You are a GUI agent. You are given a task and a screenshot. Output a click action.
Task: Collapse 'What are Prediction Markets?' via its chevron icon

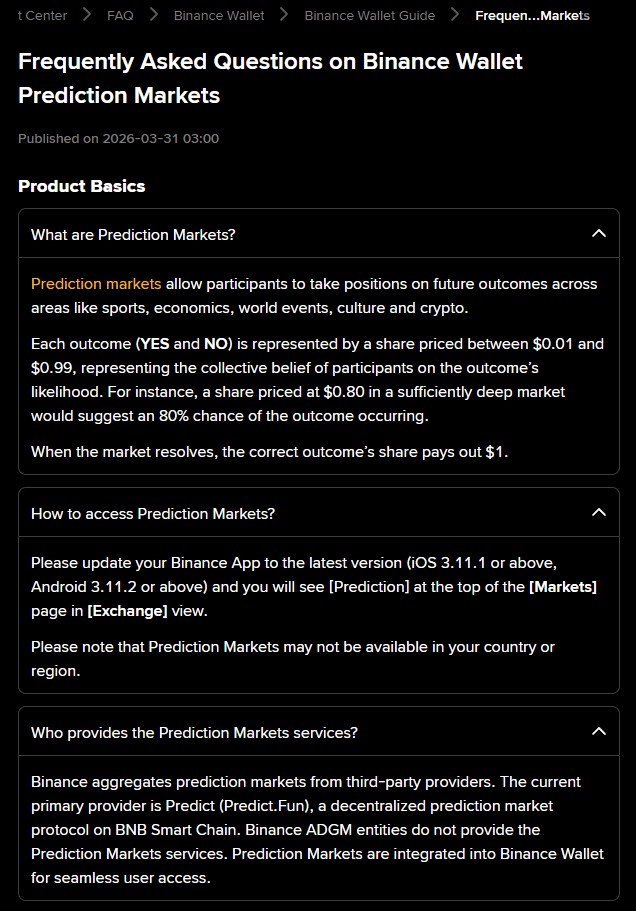599,234
